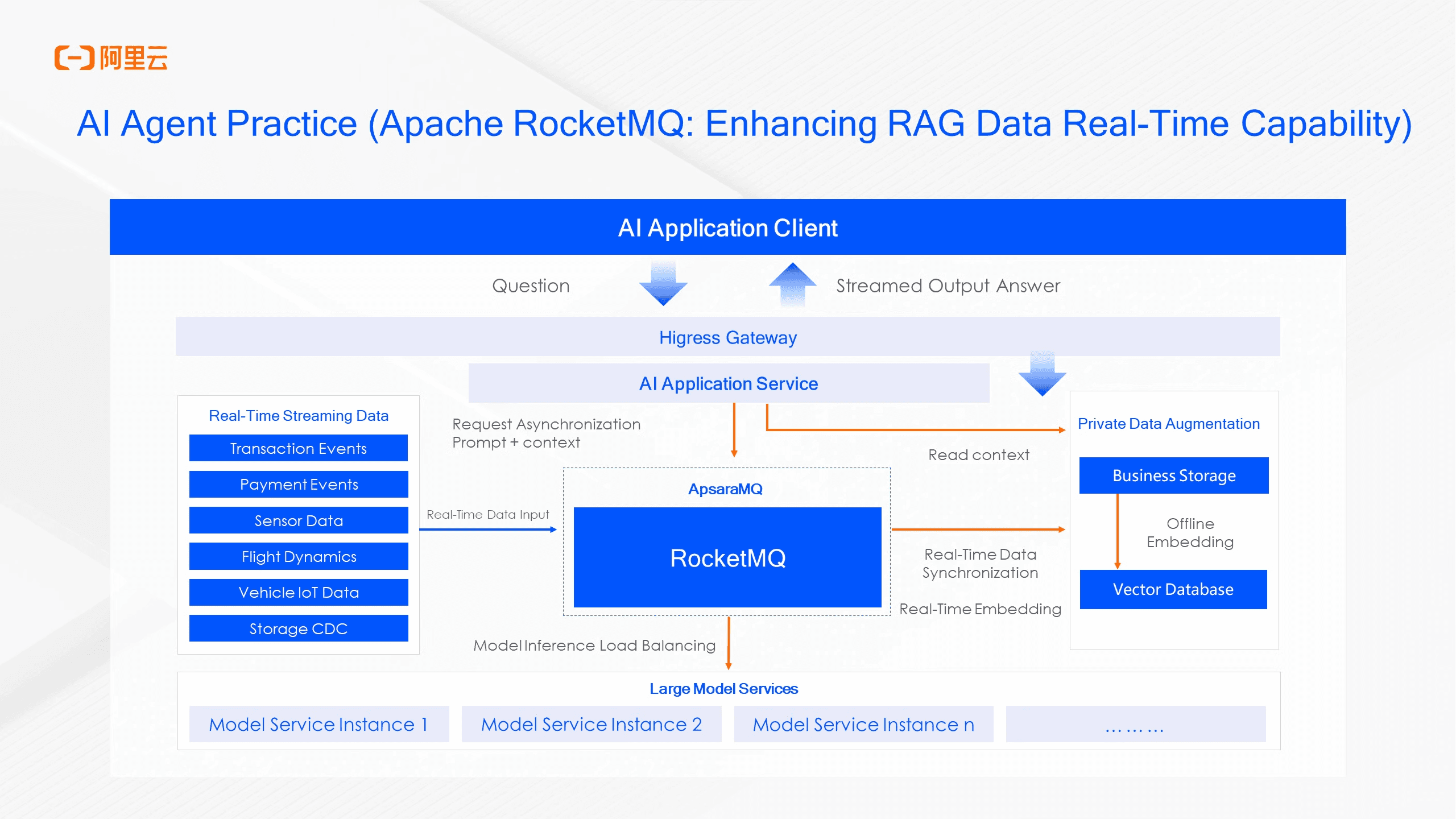Click the Alibaba Cloud logo
This screenshot has width=1456, height=819.
coord(111,58)
